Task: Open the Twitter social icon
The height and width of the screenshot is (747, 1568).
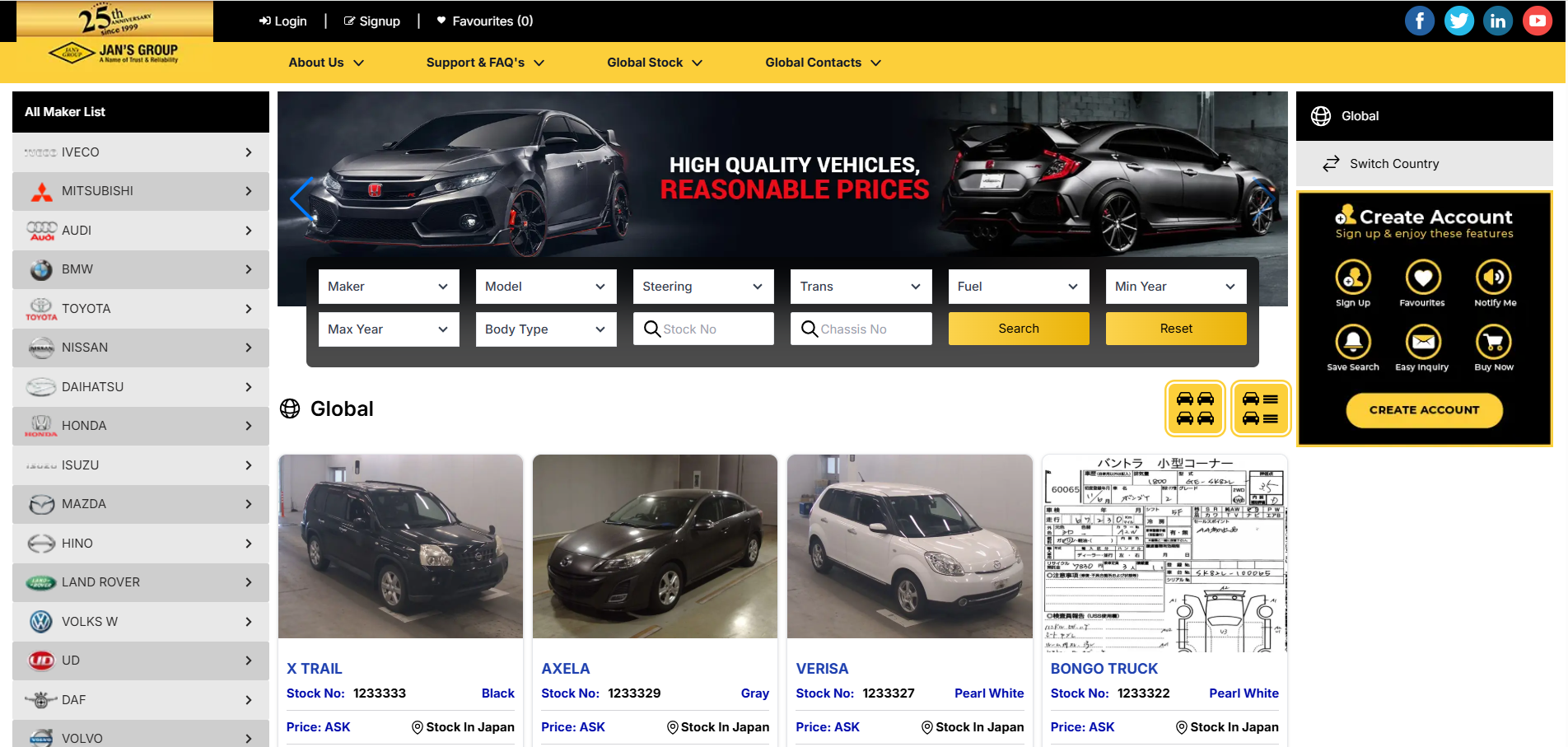Action: tap(1458, 21)
